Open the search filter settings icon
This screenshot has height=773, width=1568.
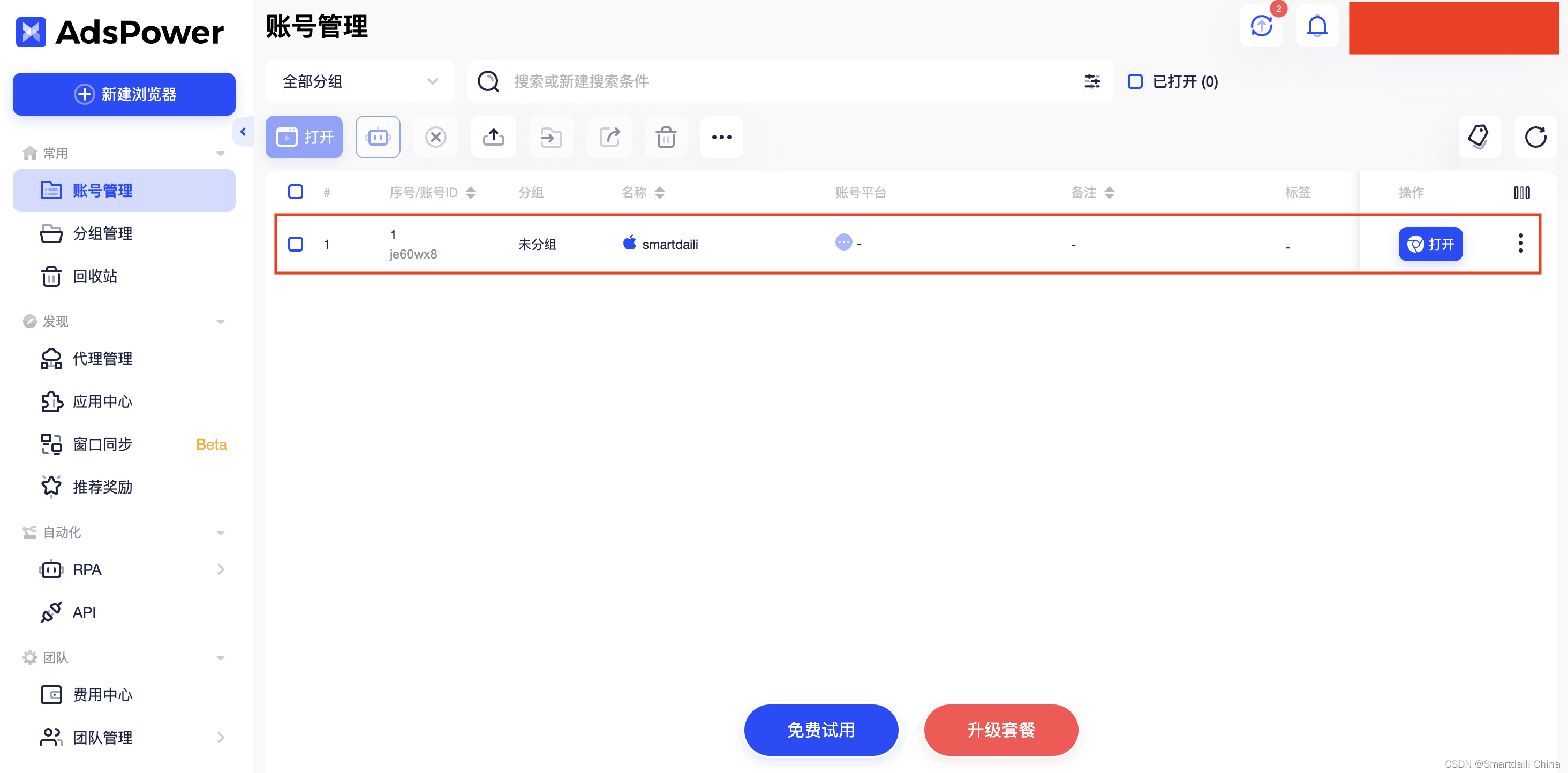pos(1092,81)
